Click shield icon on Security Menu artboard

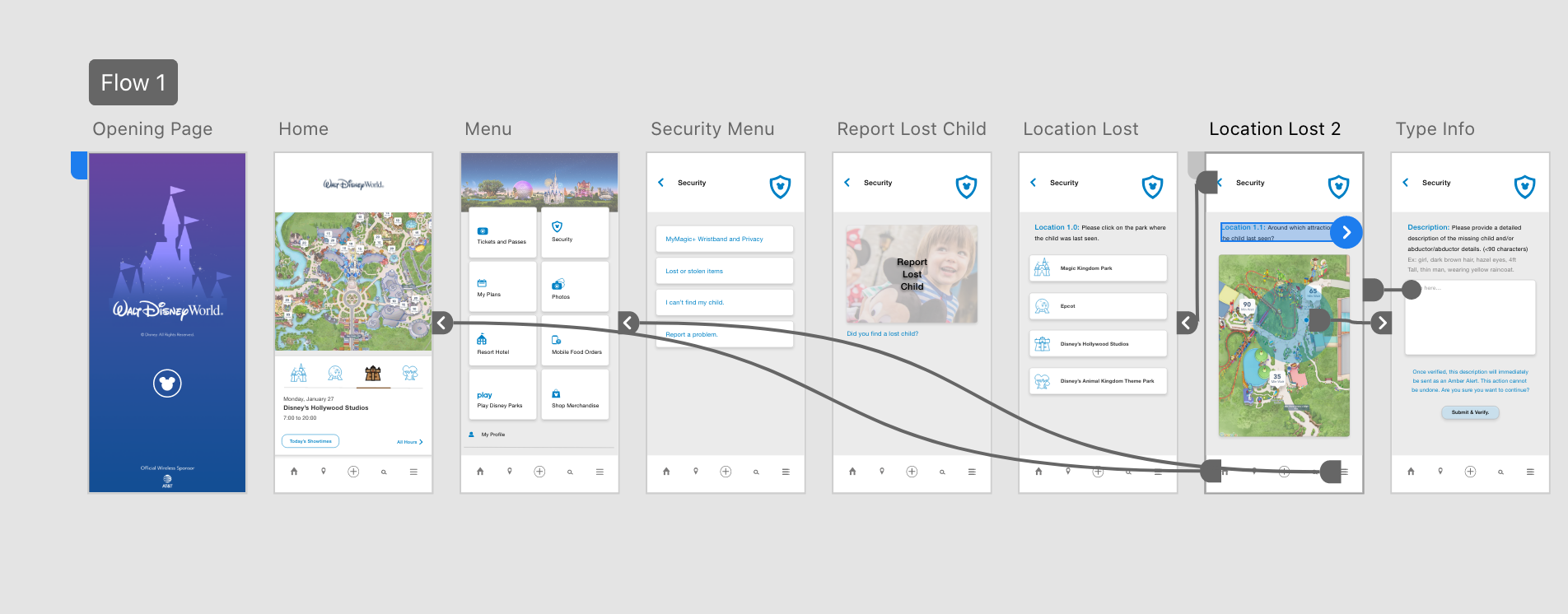(x=780, y=187)
